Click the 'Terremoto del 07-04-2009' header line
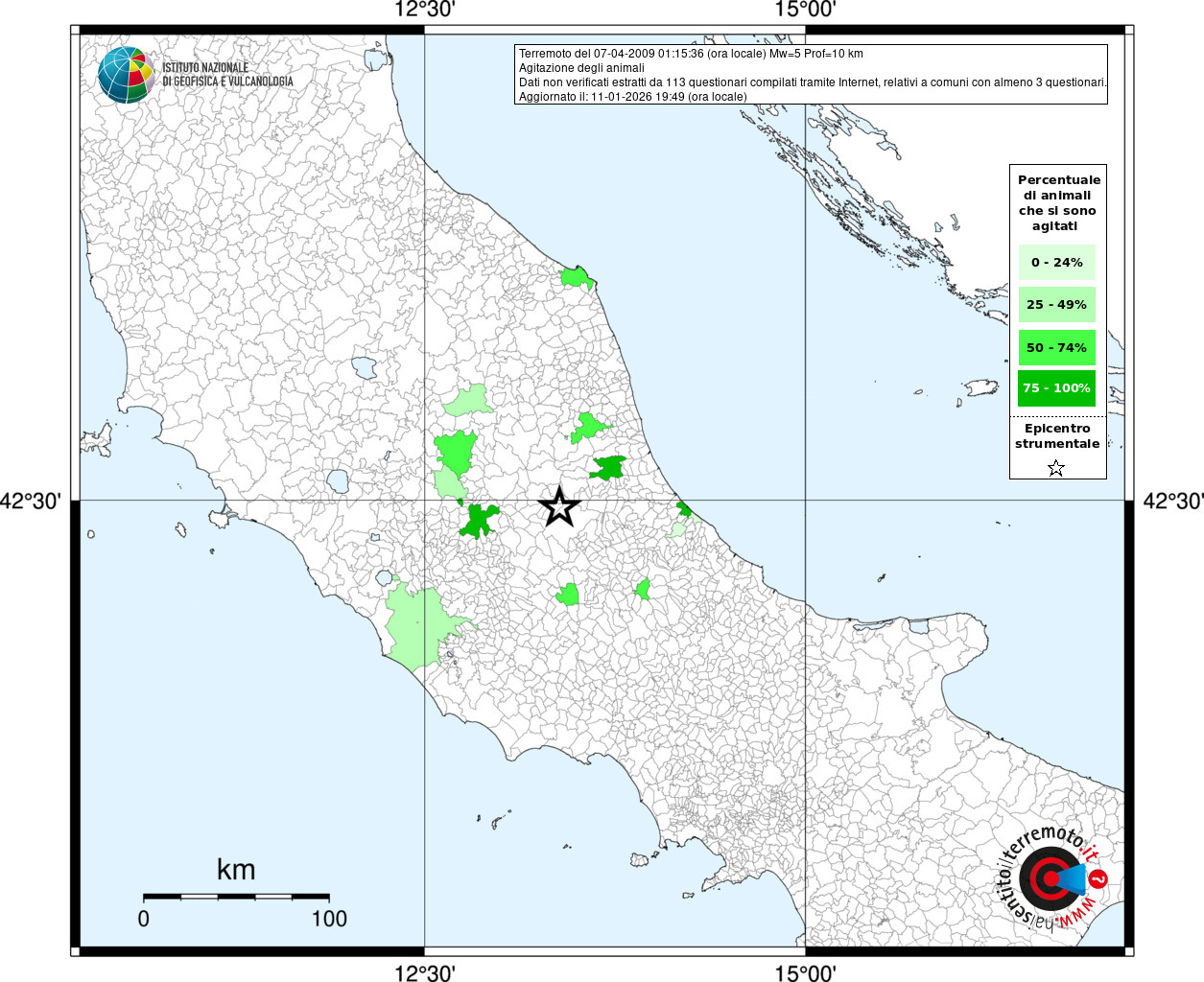This screenshot has width=1204, height=982. click(691, 54)
